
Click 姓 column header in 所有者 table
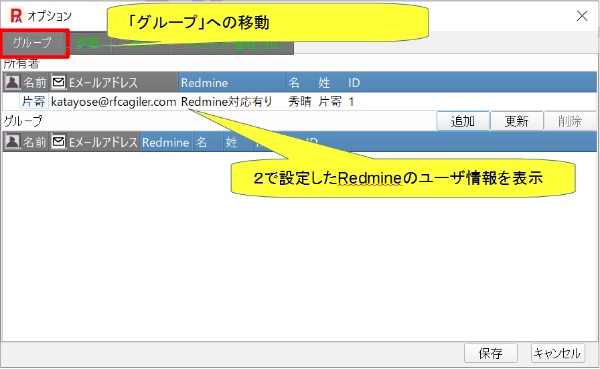(x=330, y=82)
